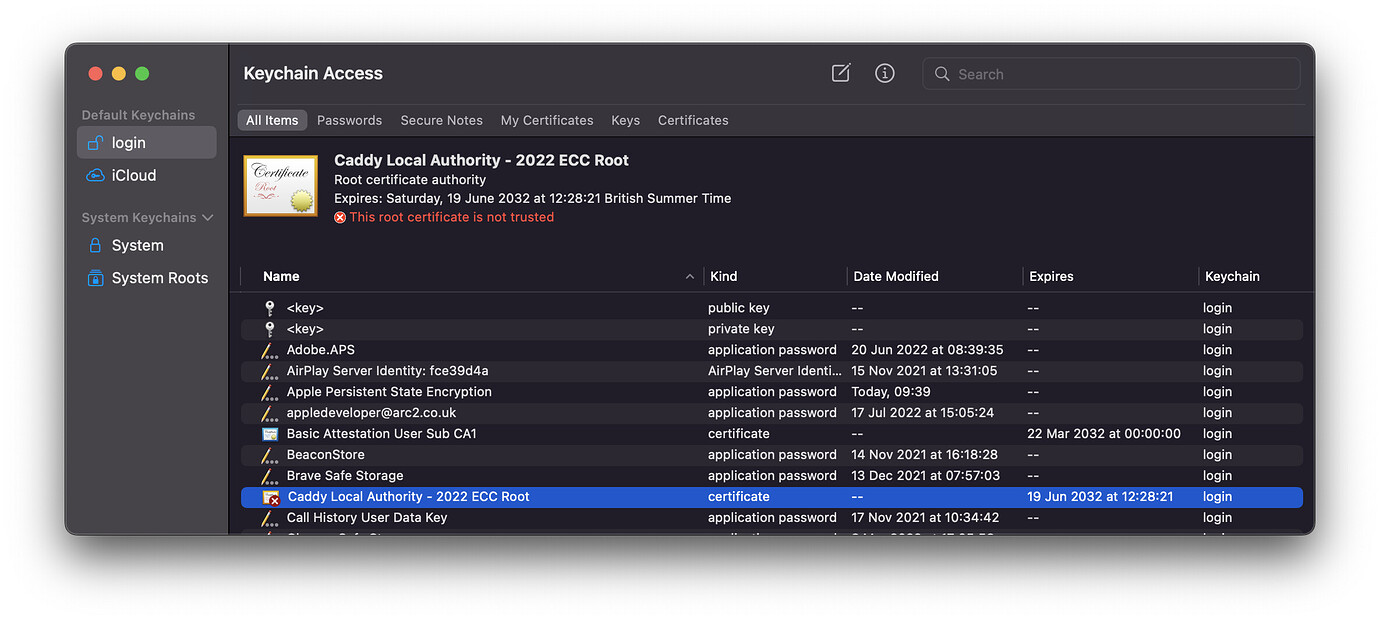Screen dimensions: 1380x620
Task: Click the Name column sort arrow
Action: click(689, 277)
